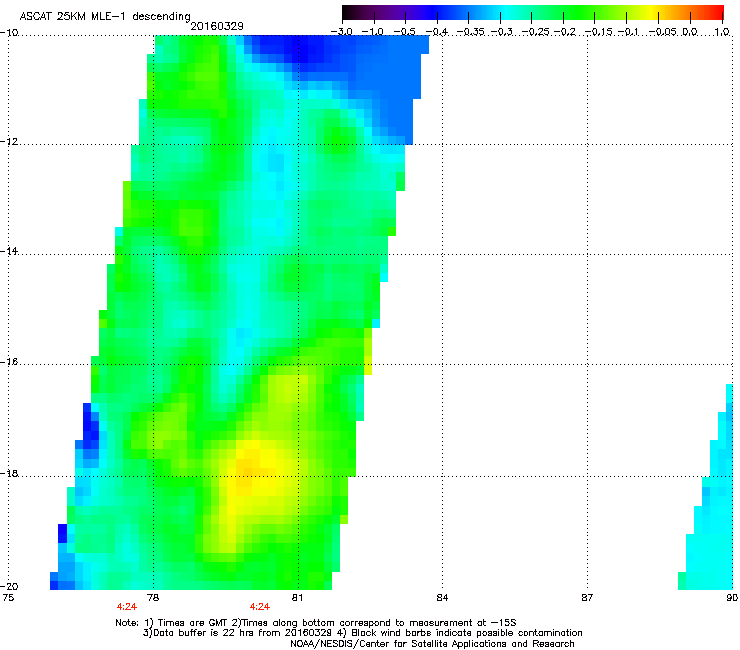Click the -12 latitude axis label

(x=9, y=142)
